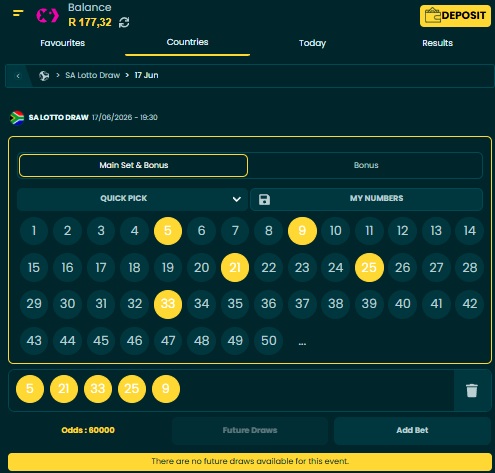Select the Bonus option
Viewport: 495px width, 473px height.
[x=366, y=165]
